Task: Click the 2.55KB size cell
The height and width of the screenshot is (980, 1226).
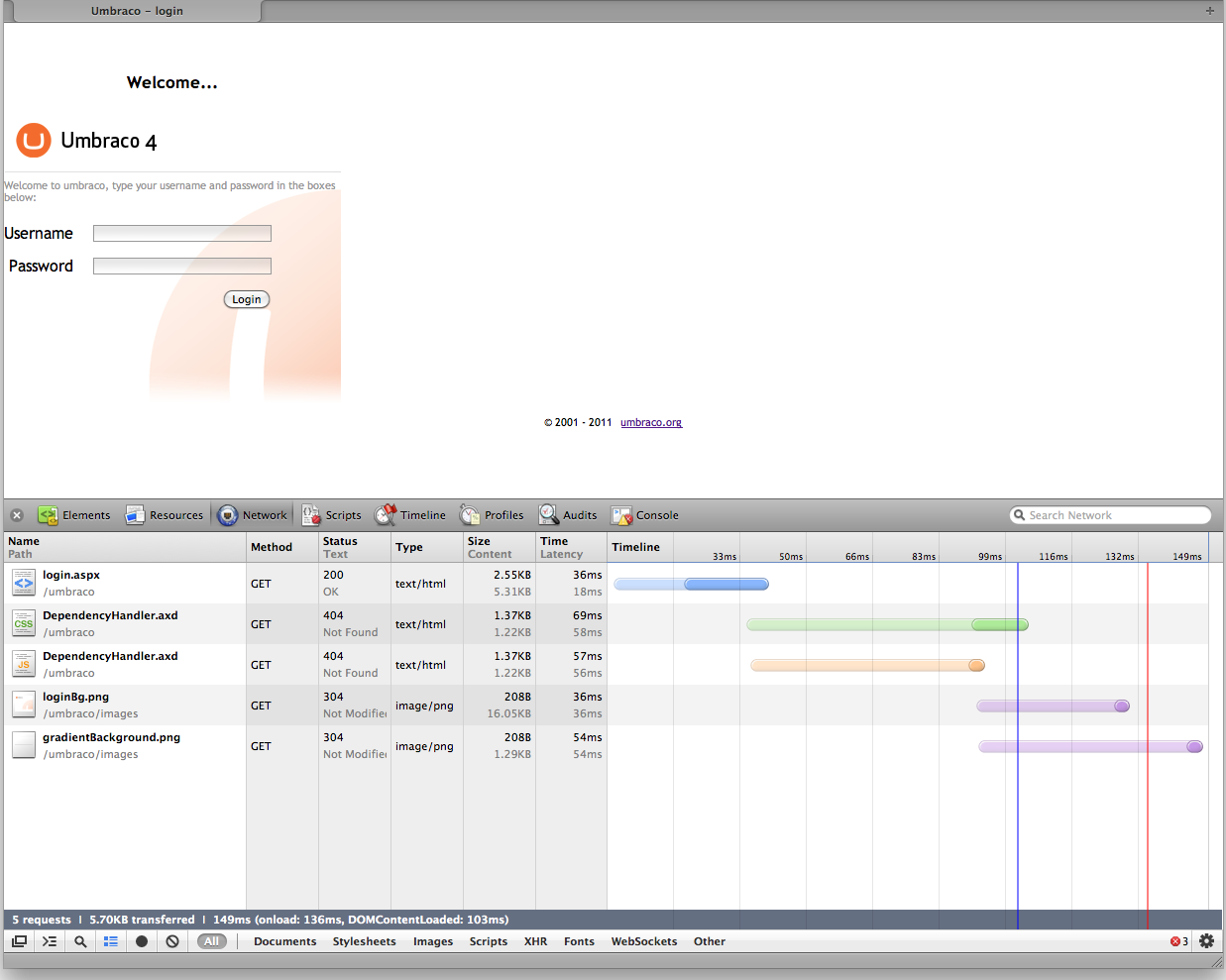Action: (500, 584)
